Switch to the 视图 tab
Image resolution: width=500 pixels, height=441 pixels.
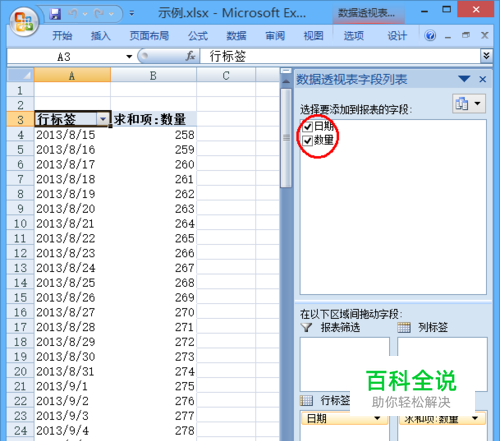pos(313,36)
